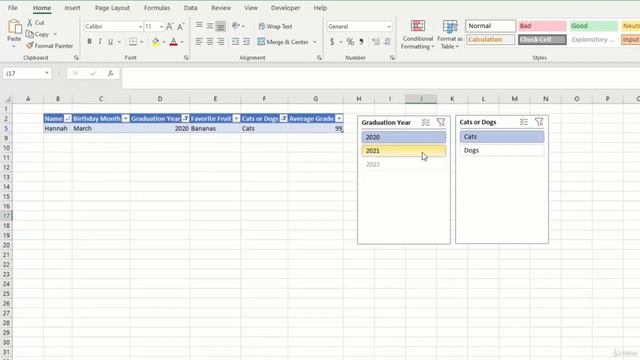This screenshot has width=640, height=360.
Task: Align text to bottom
Action: [x=220, y=26]
